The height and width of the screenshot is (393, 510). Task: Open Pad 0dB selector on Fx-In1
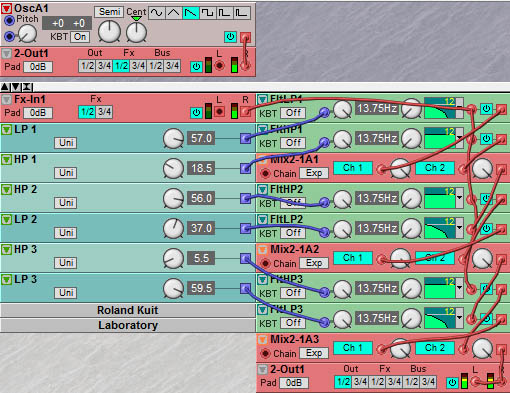38,113
